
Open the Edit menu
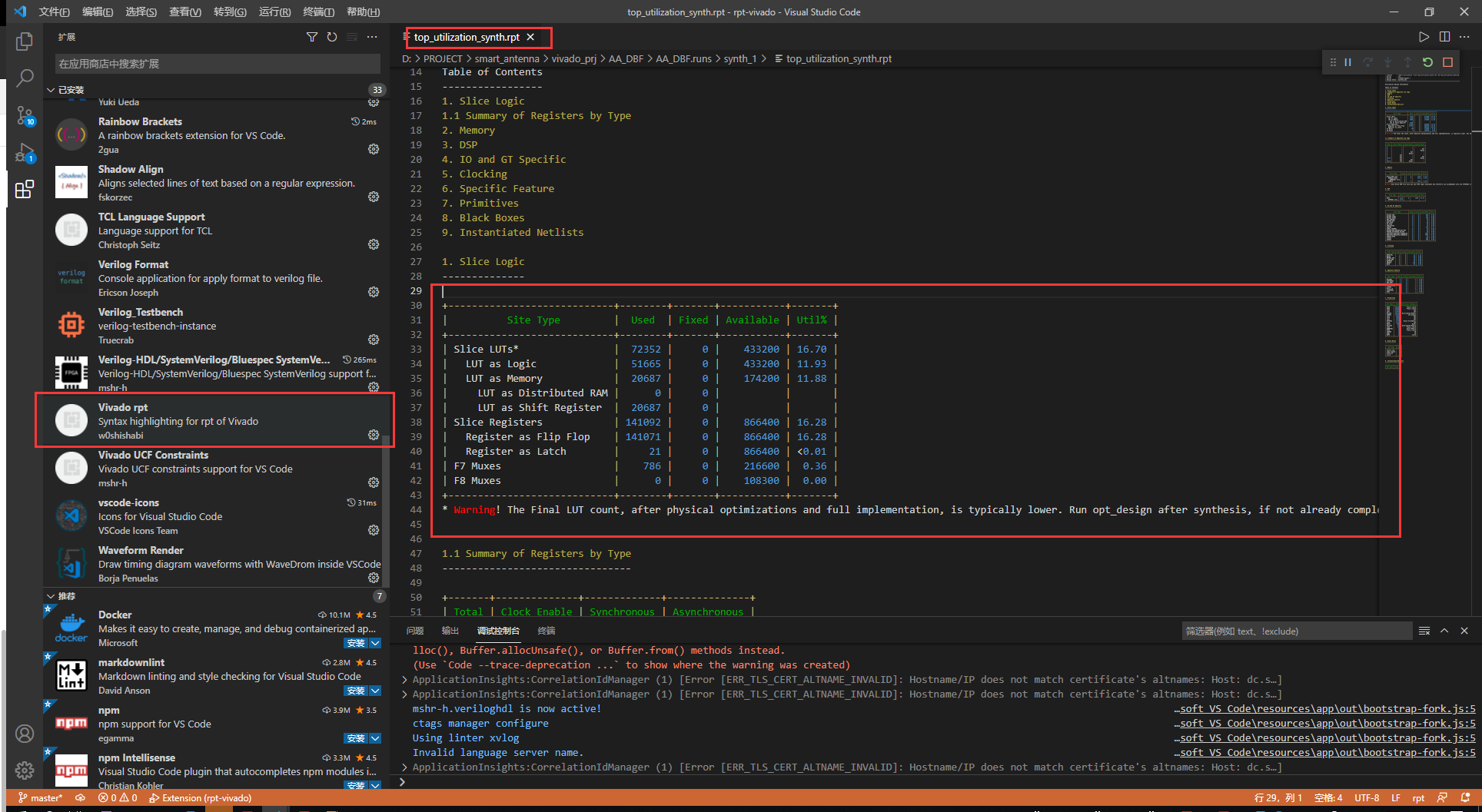point(98,12)
